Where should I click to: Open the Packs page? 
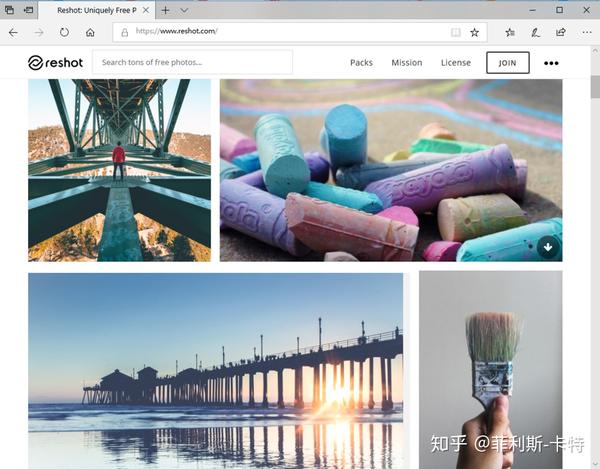[361, 63]
